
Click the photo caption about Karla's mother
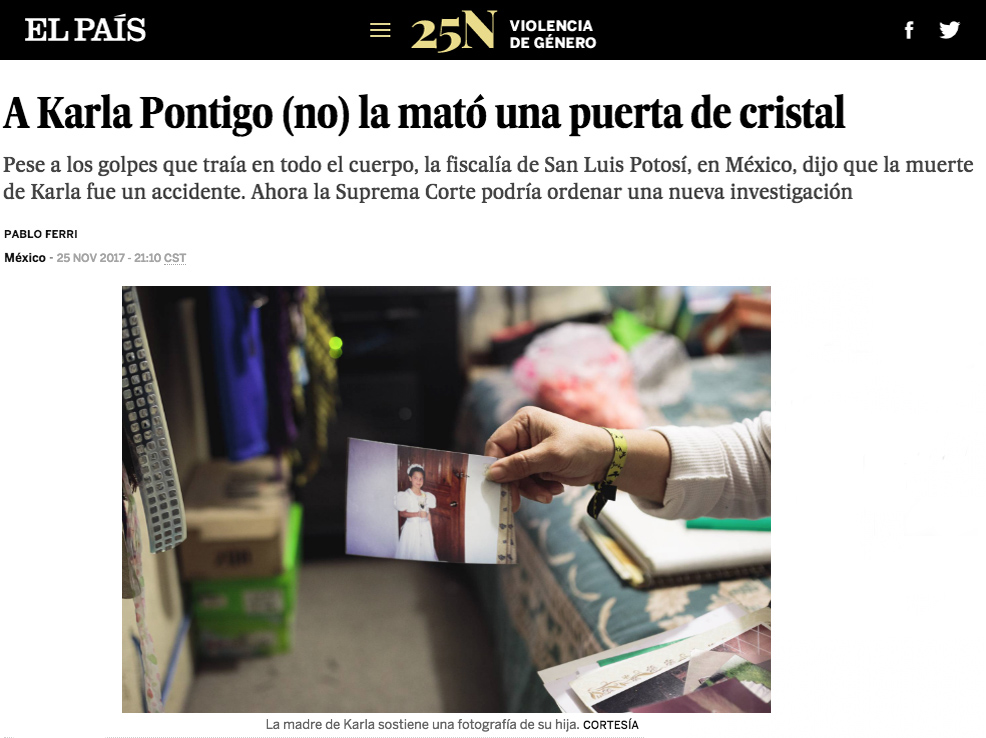422,724
